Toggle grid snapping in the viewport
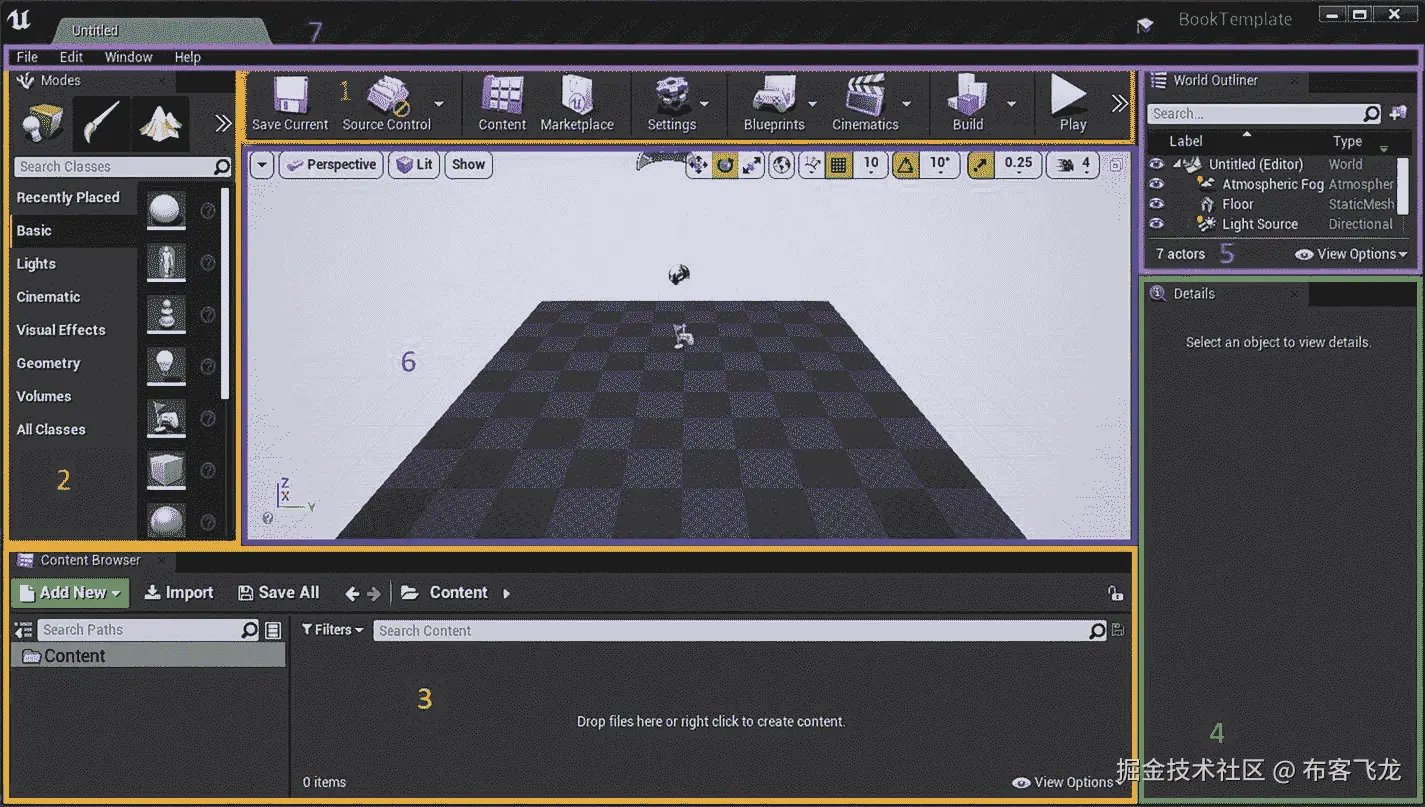Image resolution: width=1425 pixels, height=807 pixels. 840,165
